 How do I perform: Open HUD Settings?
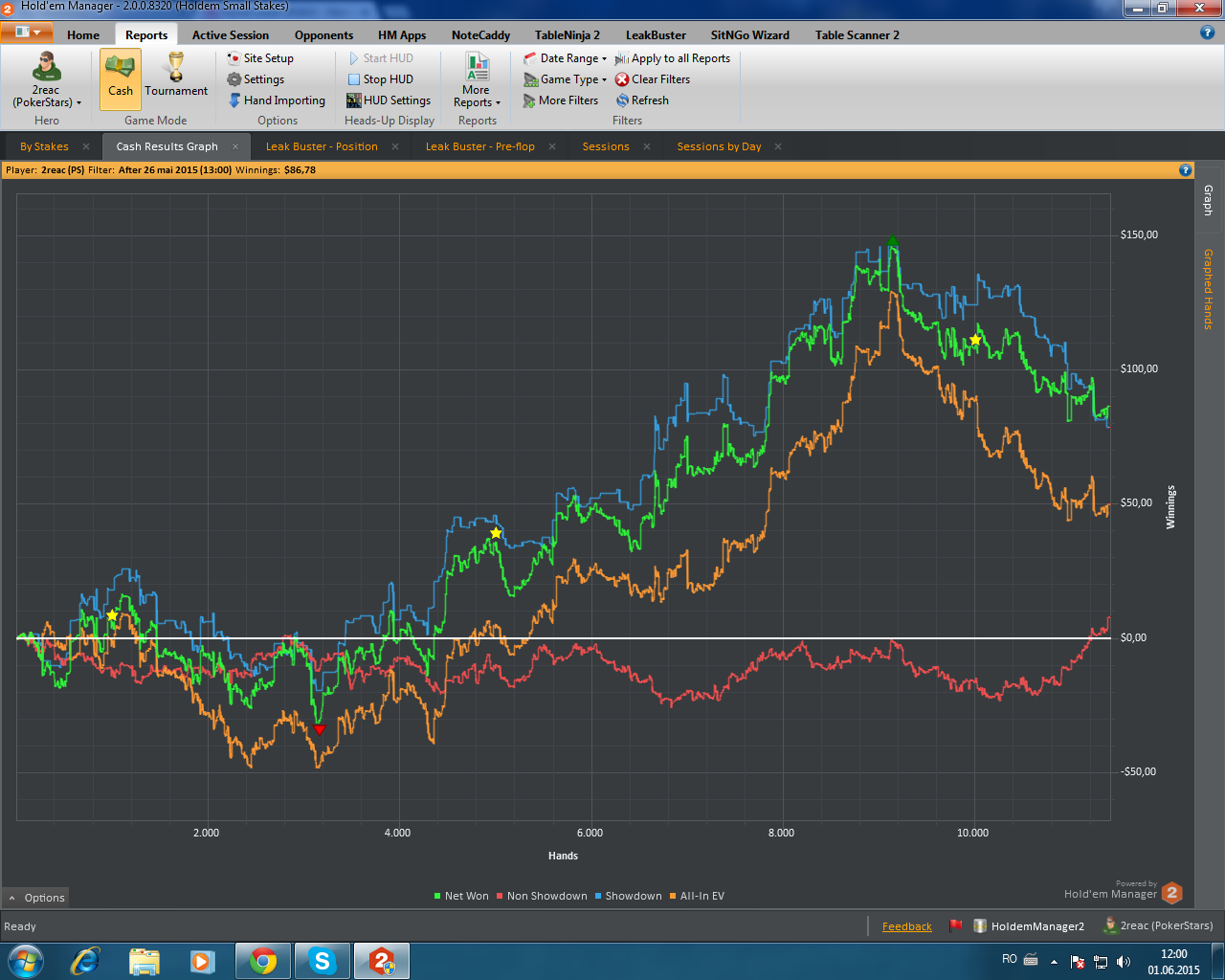click(x=389, y=100)
